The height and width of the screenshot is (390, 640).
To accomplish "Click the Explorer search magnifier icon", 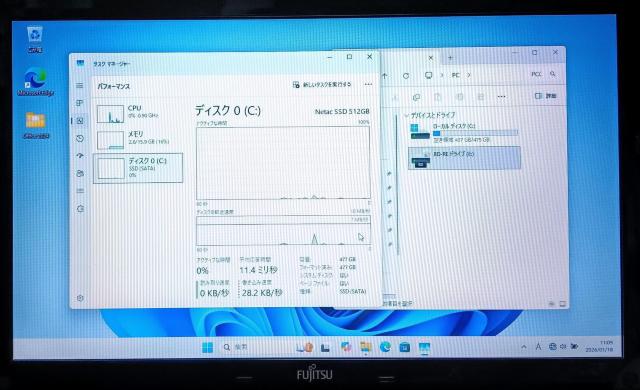I will [552, 74].
